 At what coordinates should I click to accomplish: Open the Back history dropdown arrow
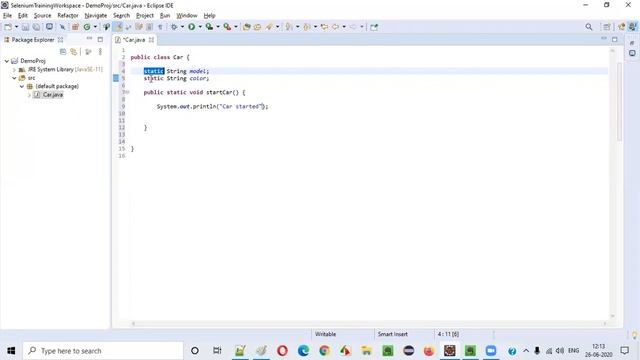344,27
